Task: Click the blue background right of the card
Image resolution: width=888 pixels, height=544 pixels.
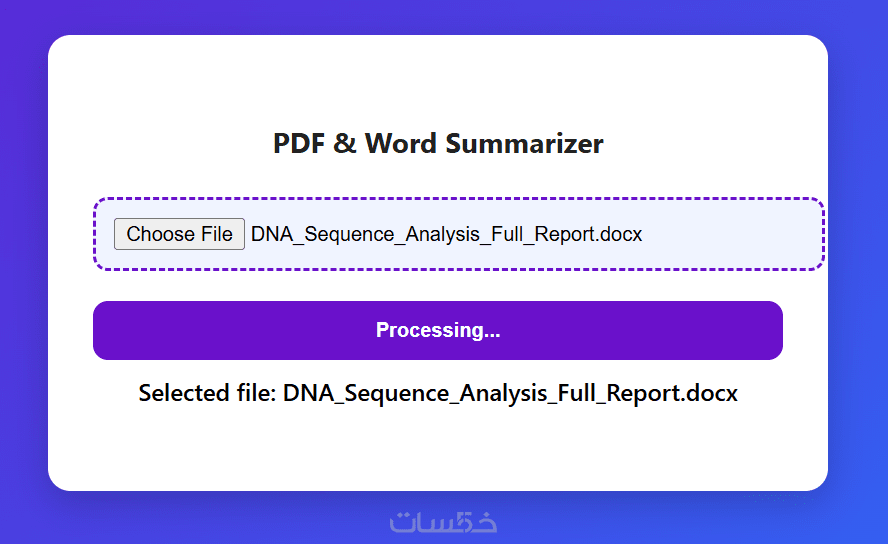Action: click(x=858, y=270)
